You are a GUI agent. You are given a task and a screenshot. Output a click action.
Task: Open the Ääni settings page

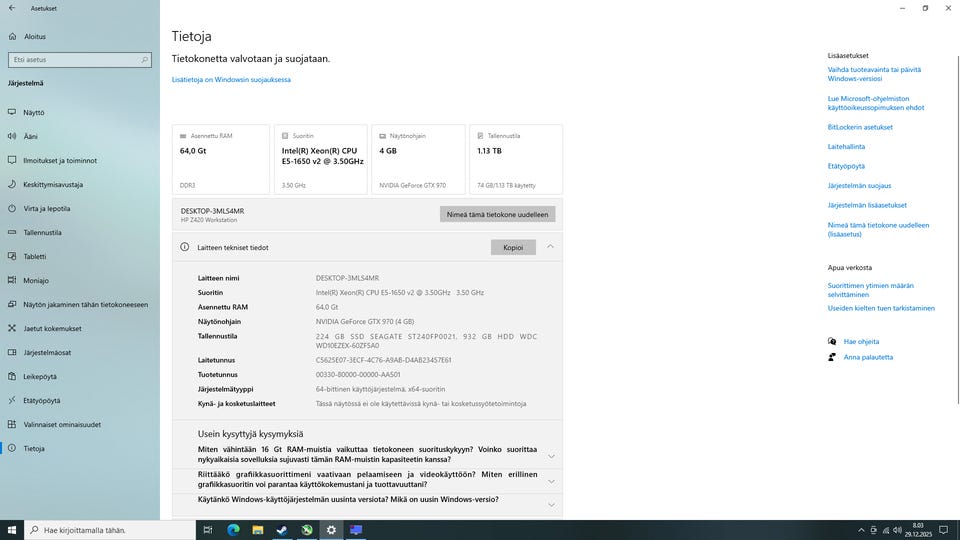[31, 137]
